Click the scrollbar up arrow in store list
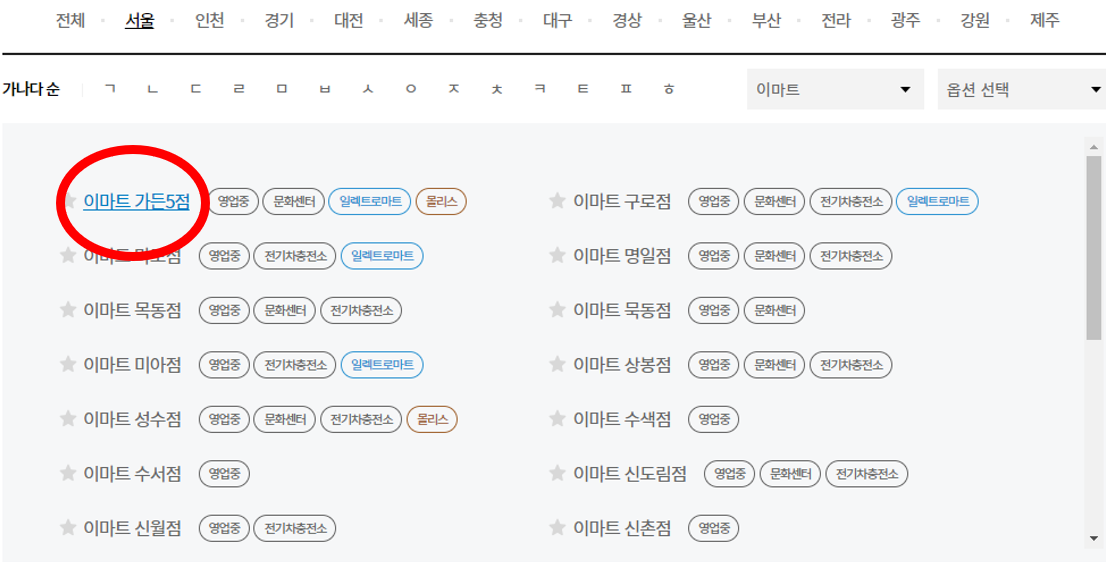Image resolution: width=1106 pixels, height=562 pixels. (x=1093, y=147)
